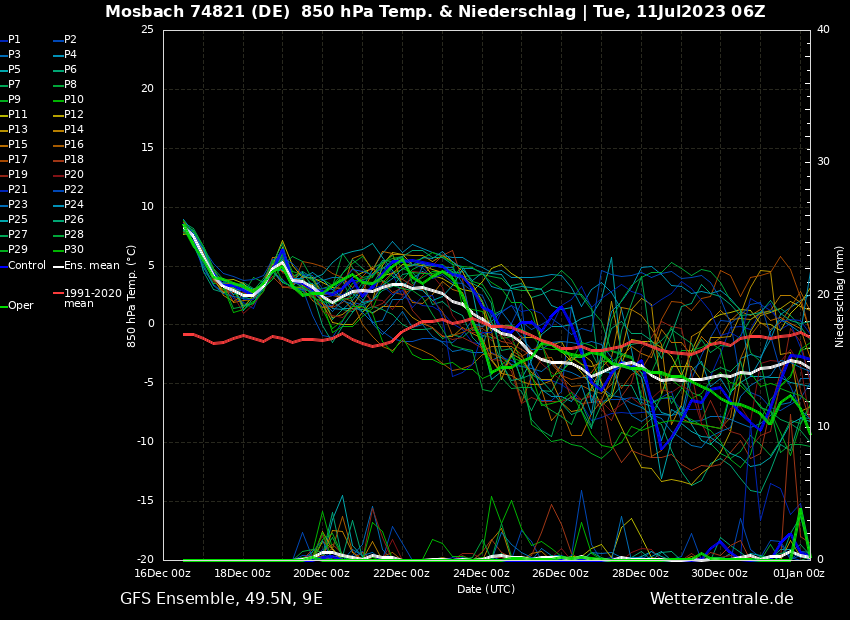Click the 24Dec 00z date tick
Viewport: 850px width, 620px height.
[x=481, y=573]
